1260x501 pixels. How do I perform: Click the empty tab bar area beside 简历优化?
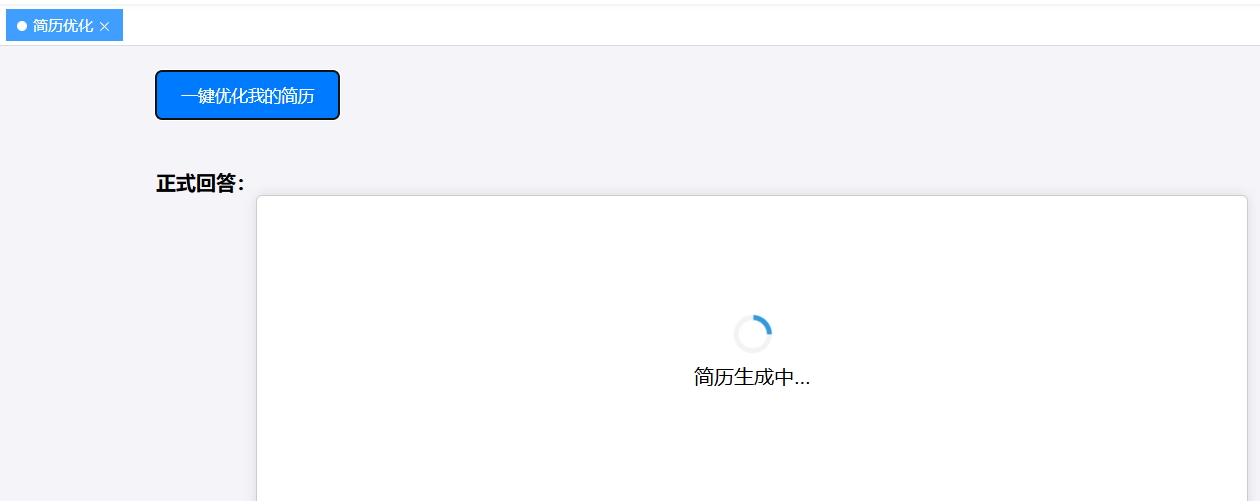(690, 25)
